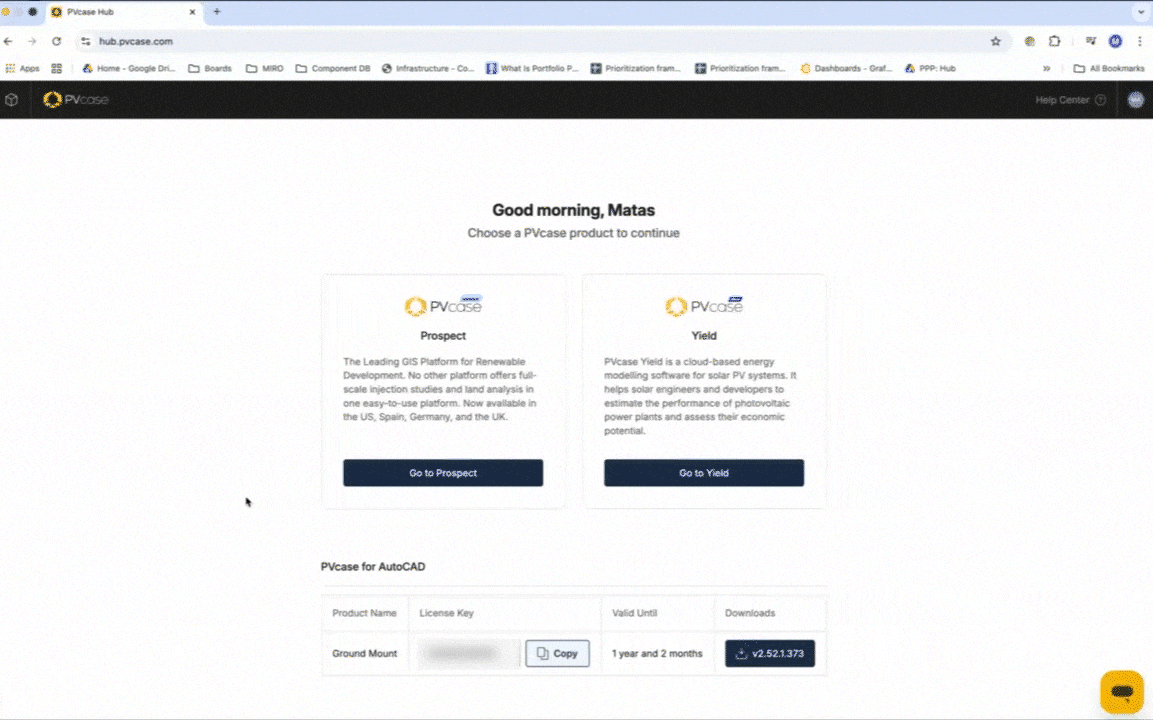
Task: Click Go to Prospect button
Action: pyautogui.click(x=443, y=473)
